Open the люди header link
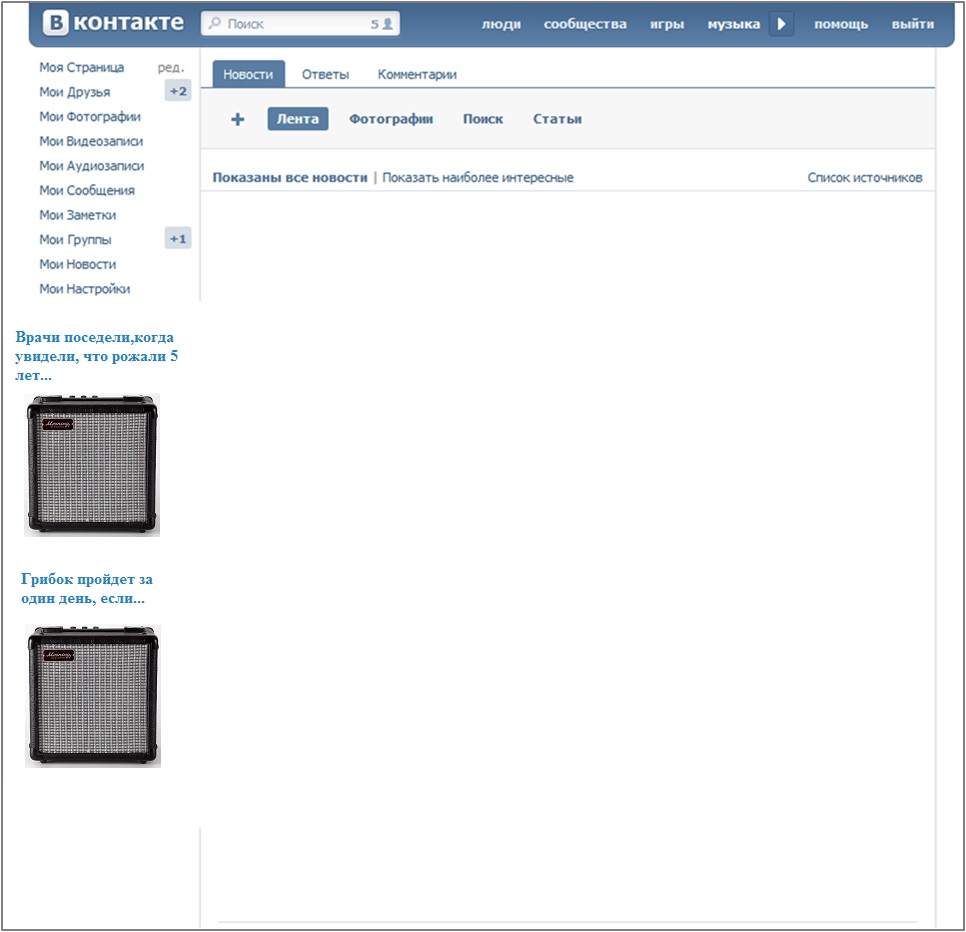 coord(501,24)
